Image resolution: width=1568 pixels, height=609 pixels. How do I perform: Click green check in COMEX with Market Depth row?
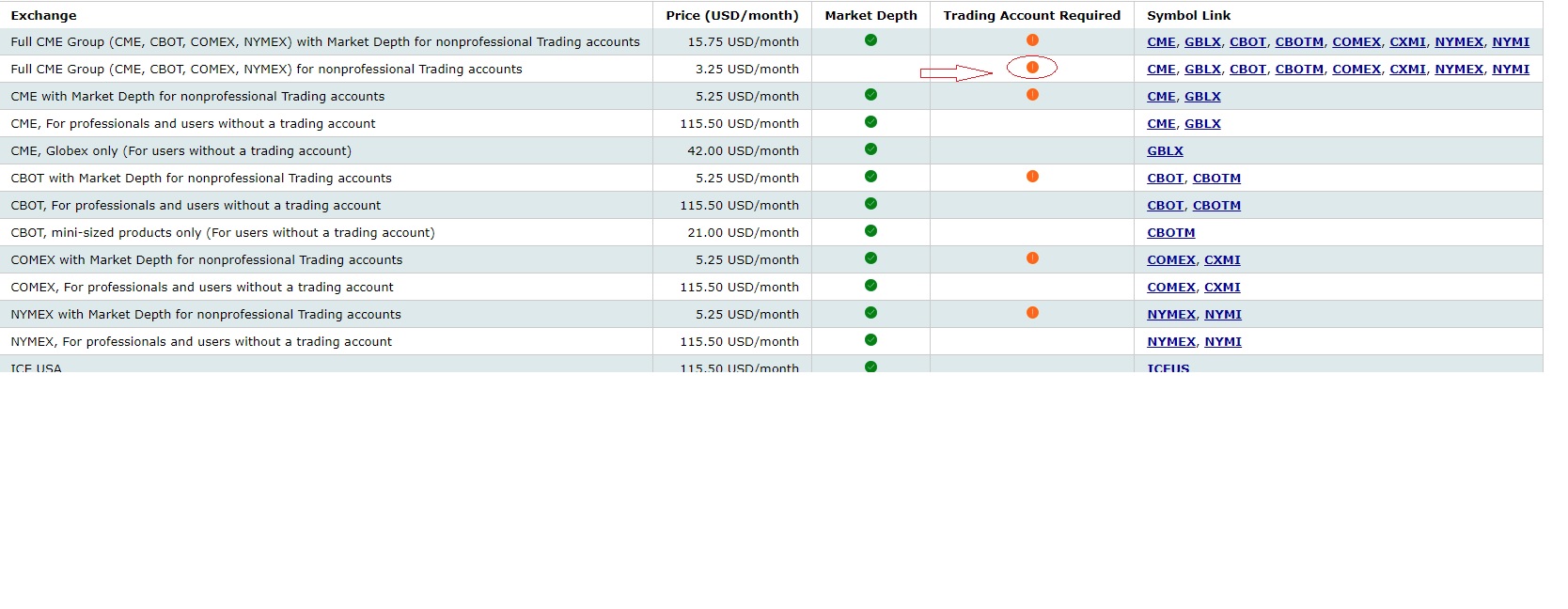pos(870,258)
